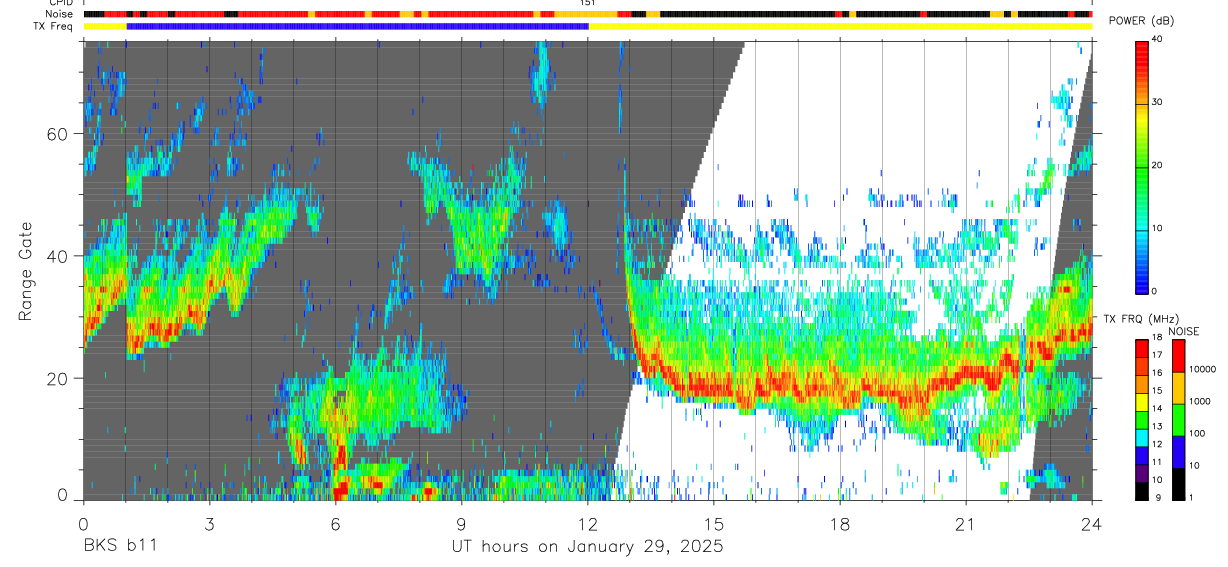This screenshot has height=567, width=1228.
Task: Click the '0' UT hours tick label
Action: pyautogui.click(x=83, y=524)
